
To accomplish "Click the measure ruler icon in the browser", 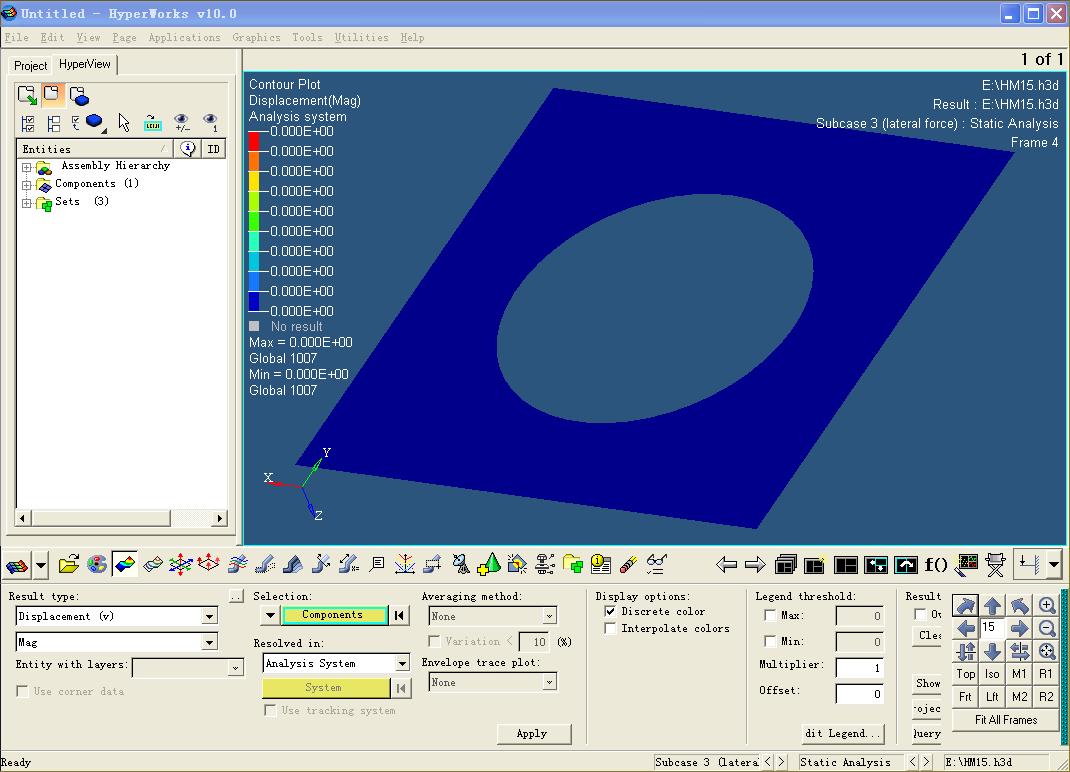I will pyautogui.click(x=152, y=123).
